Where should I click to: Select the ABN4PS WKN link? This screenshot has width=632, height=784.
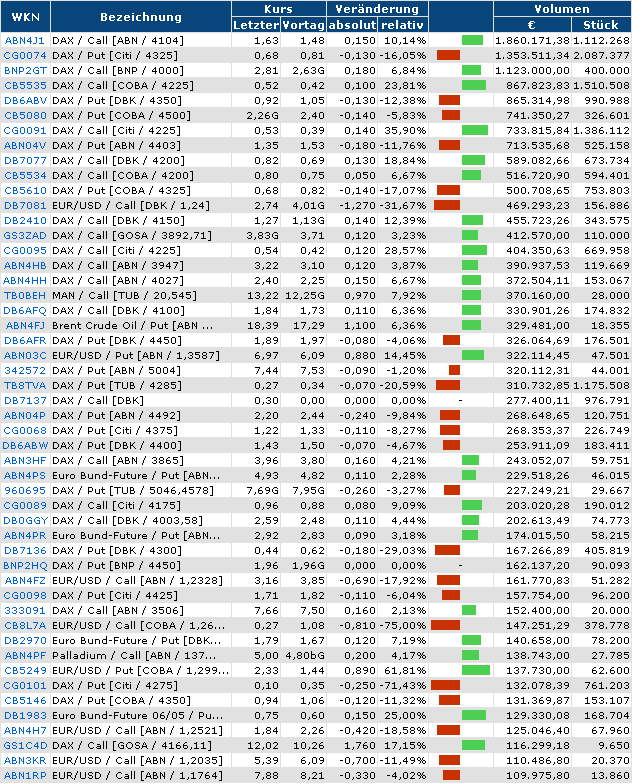pyautogui.click(x=24, y=476)
